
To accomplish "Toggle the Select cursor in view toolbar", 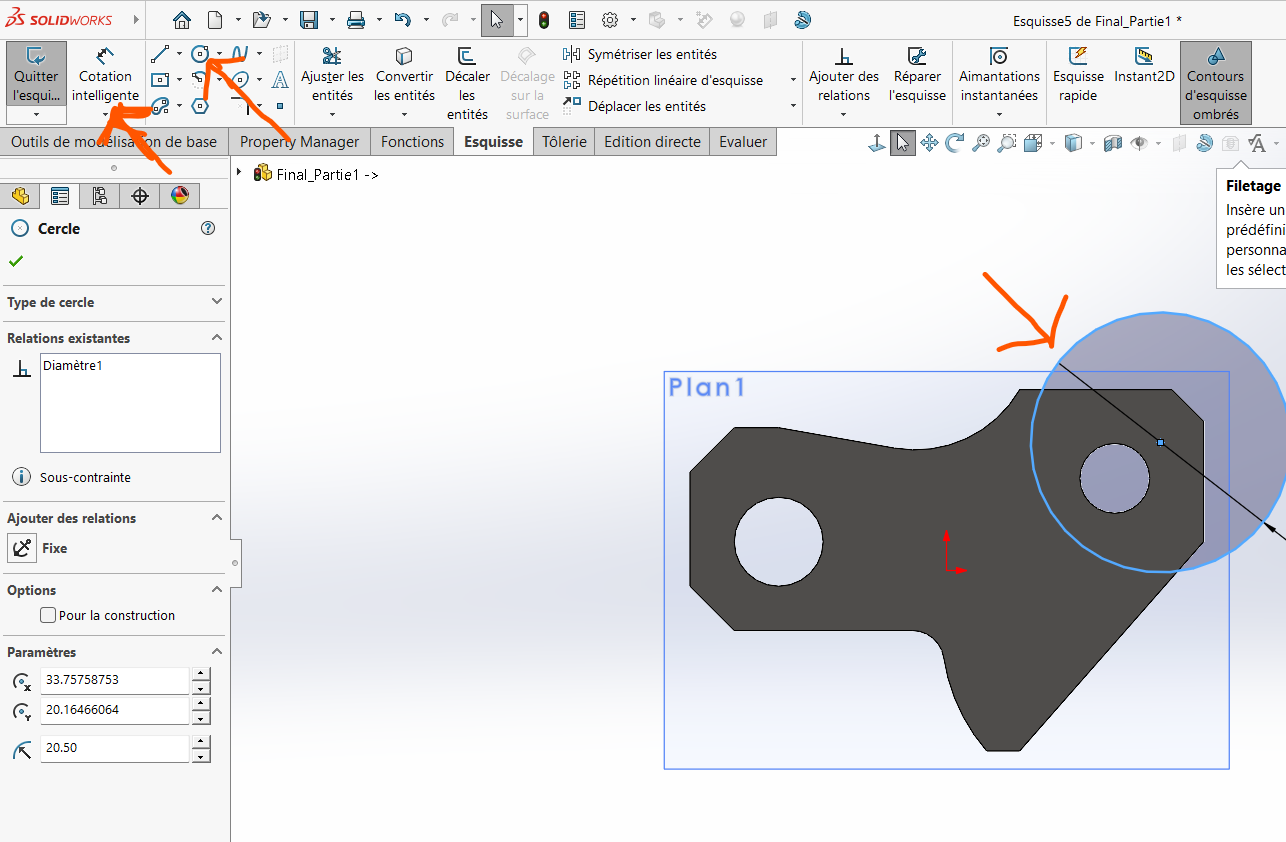I will click(903, 143).
